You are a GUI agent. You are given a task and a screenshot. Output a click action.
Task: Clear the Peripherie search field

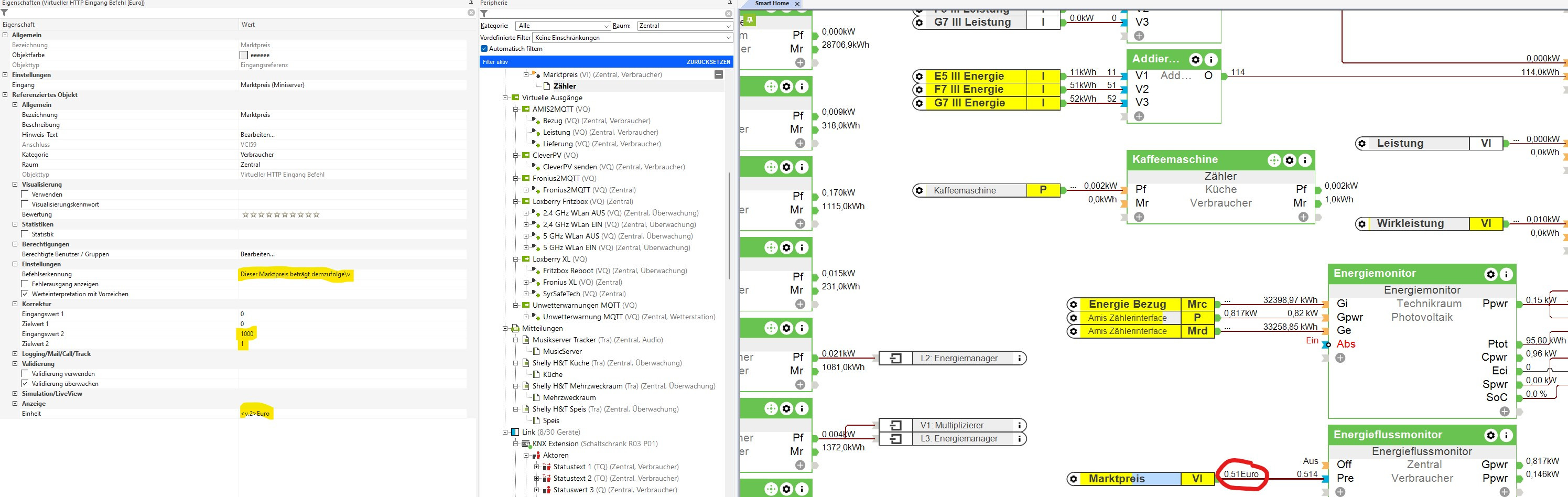tap(729, 14)
